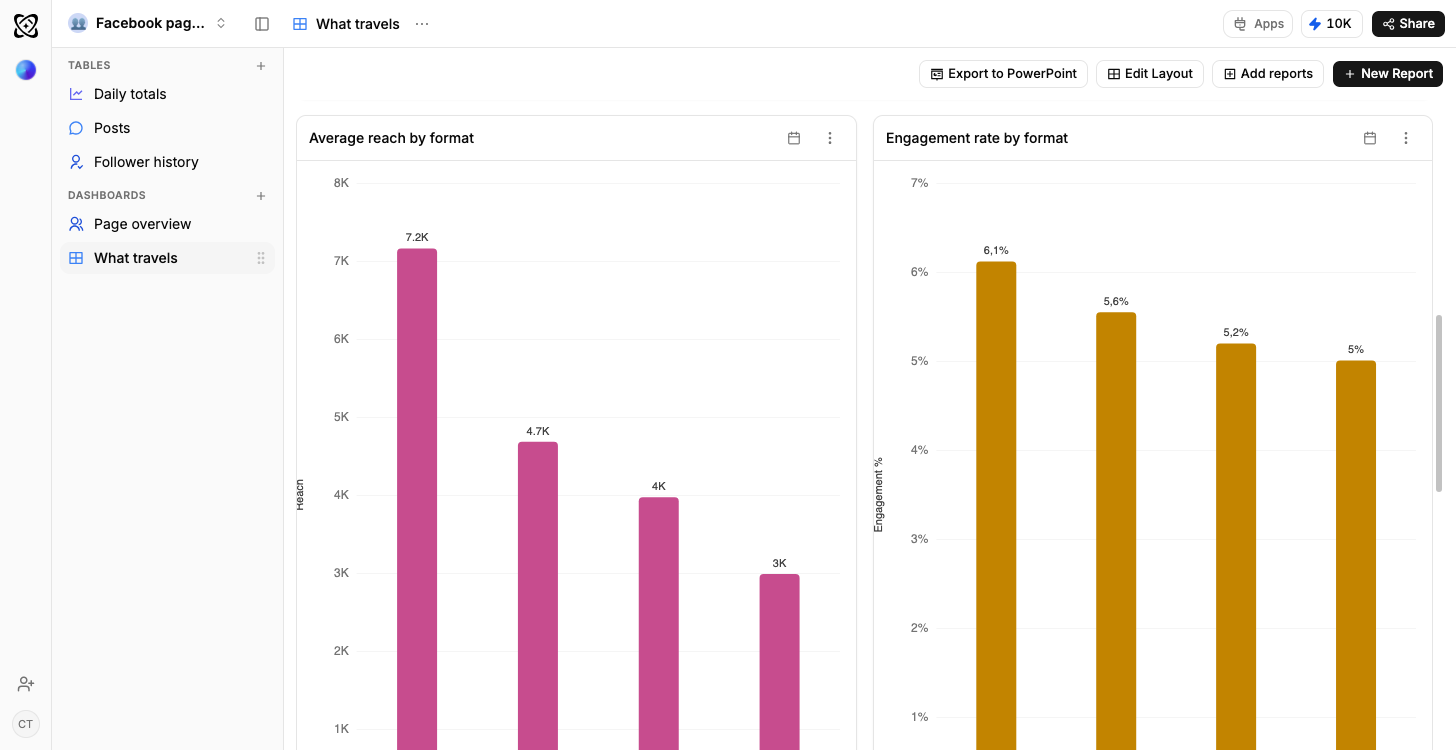Click the Engagement rate by format title

point(977,138)
